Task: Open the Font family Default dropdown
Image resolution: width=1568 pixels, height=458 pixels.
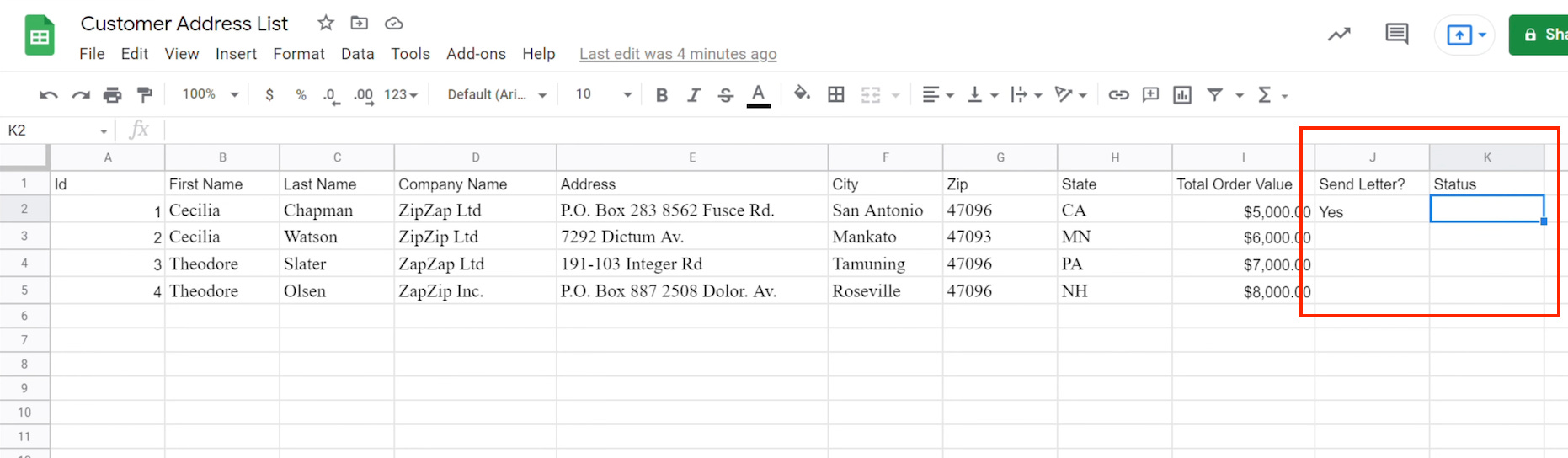Action: click(497, 95)
